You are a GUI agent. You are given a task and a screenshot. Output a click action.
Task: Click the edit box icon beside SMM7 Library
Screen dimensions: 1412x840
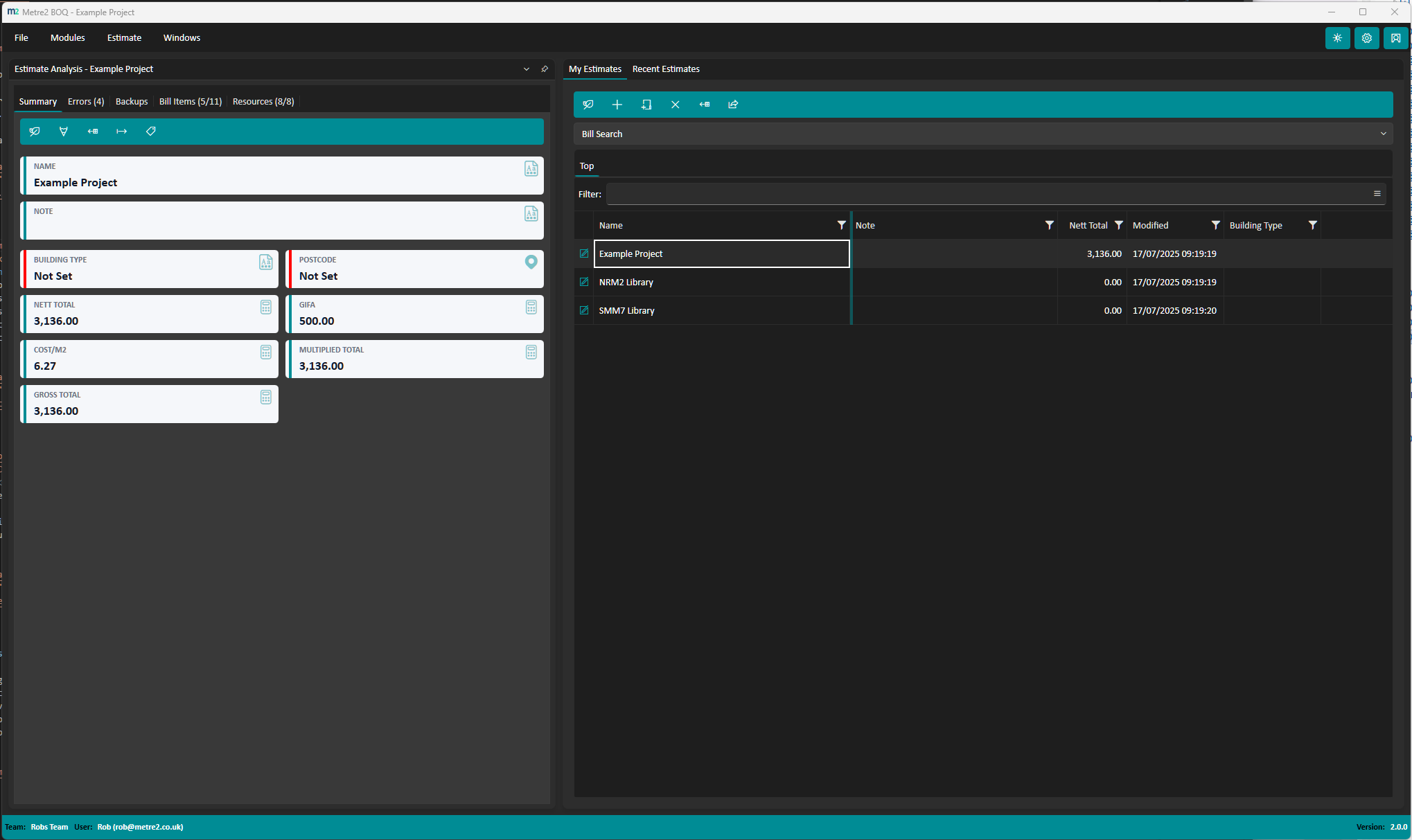584,310
